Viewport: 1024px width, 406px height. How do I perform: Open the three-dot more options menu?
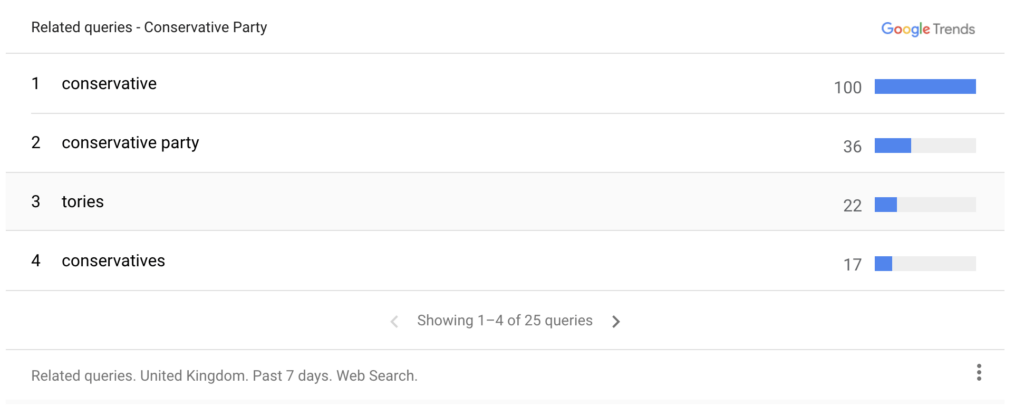click(978, 373)
